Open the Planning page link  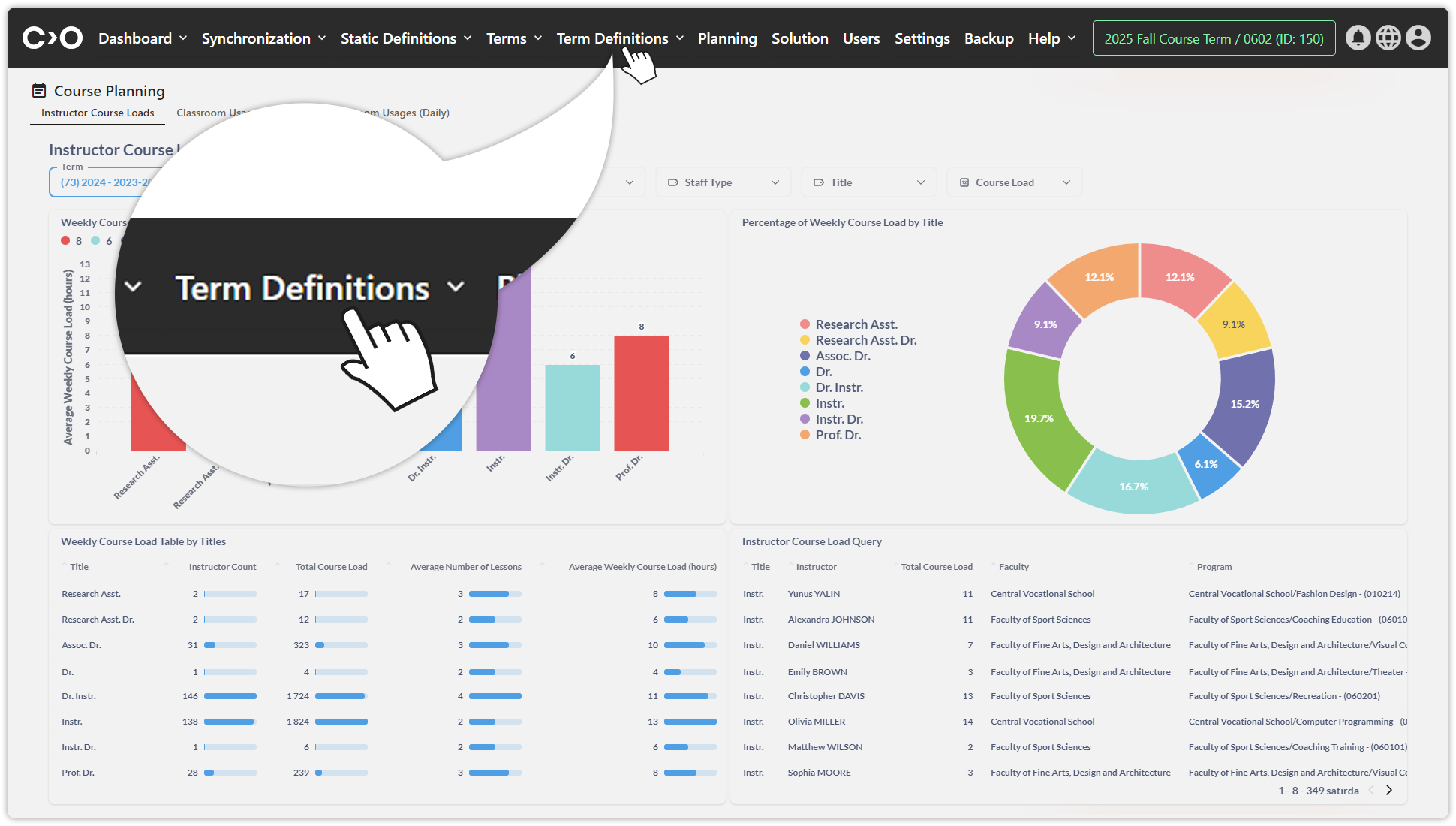click(726, 38)
